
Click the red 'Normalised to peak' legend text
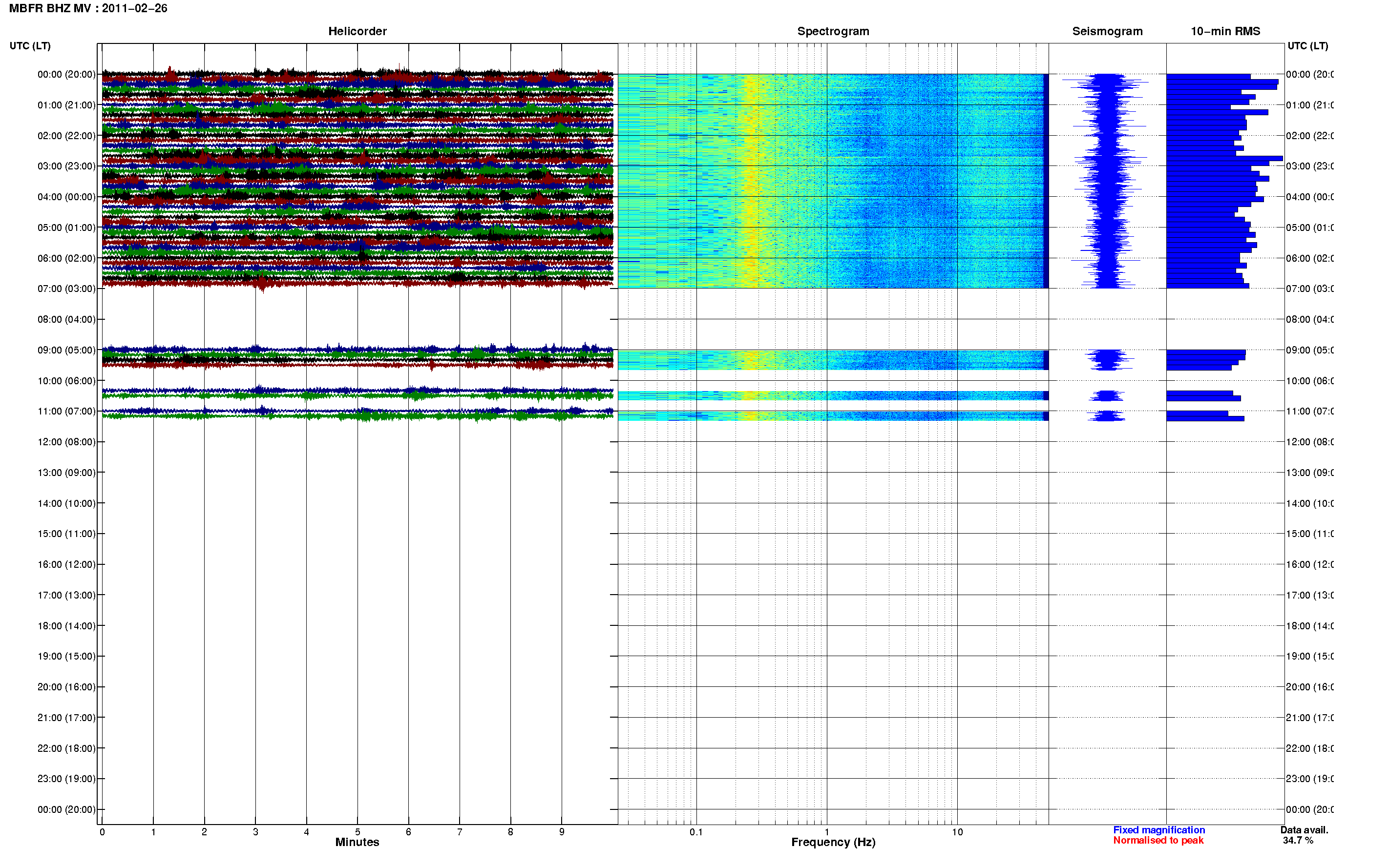[1158, 841]
